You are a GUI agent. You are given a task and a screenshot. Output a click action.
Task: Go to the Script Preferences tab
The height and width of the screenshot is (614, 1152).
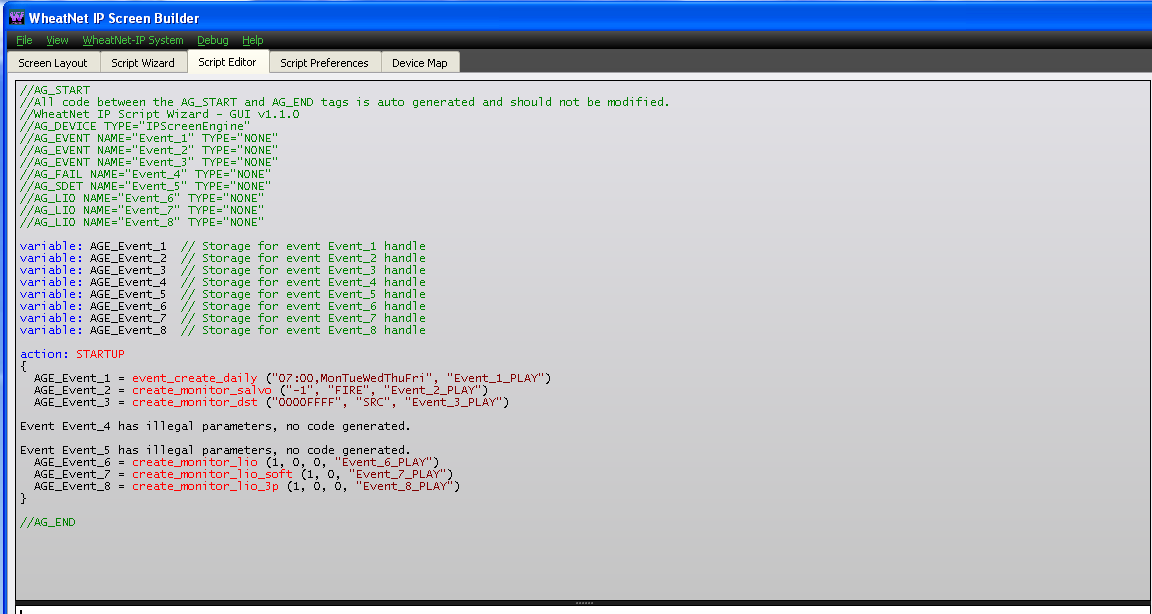coord(324,63)
